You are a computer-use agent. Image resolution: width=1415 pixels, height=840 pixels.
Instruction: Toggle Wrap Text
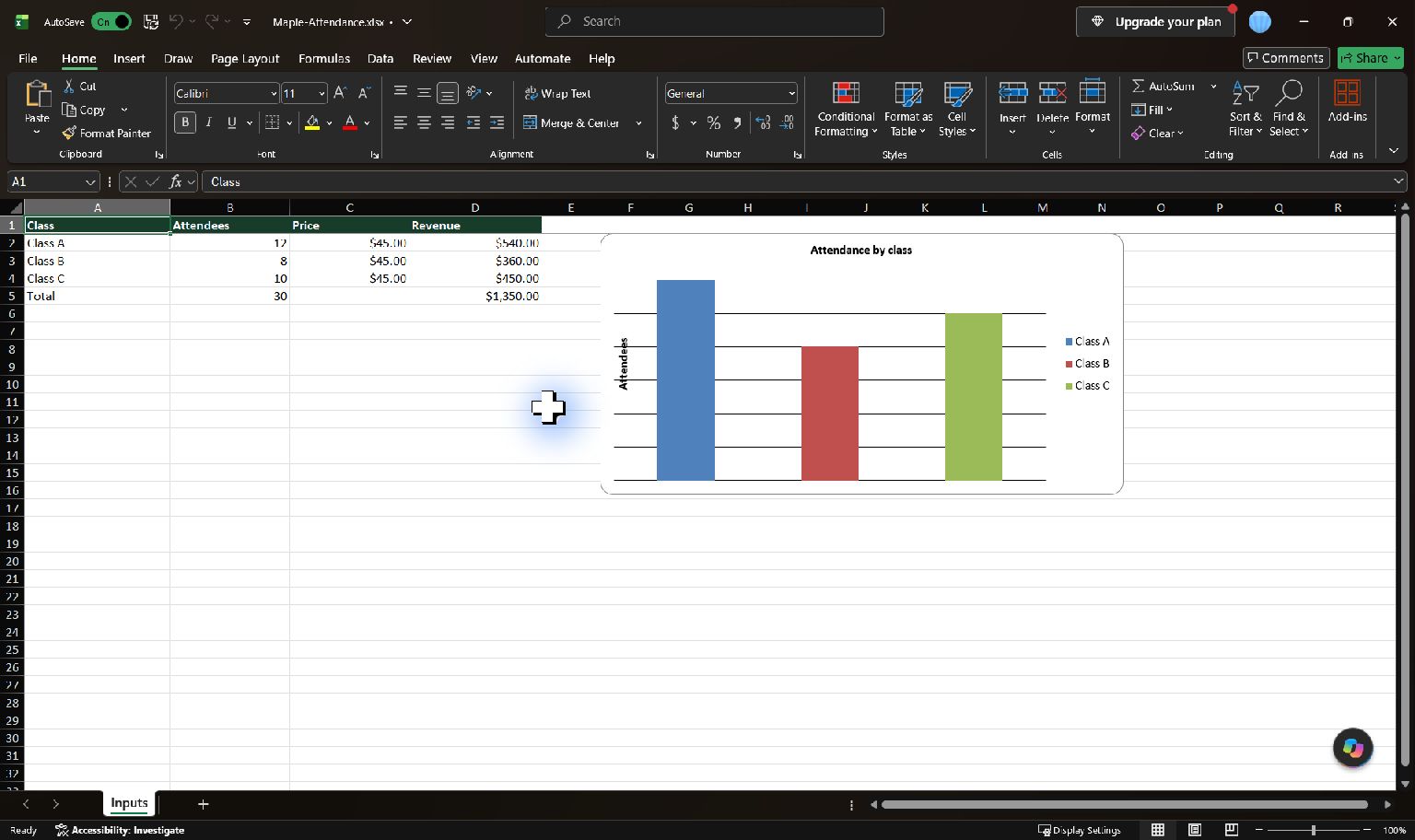[x=557, y=93]
